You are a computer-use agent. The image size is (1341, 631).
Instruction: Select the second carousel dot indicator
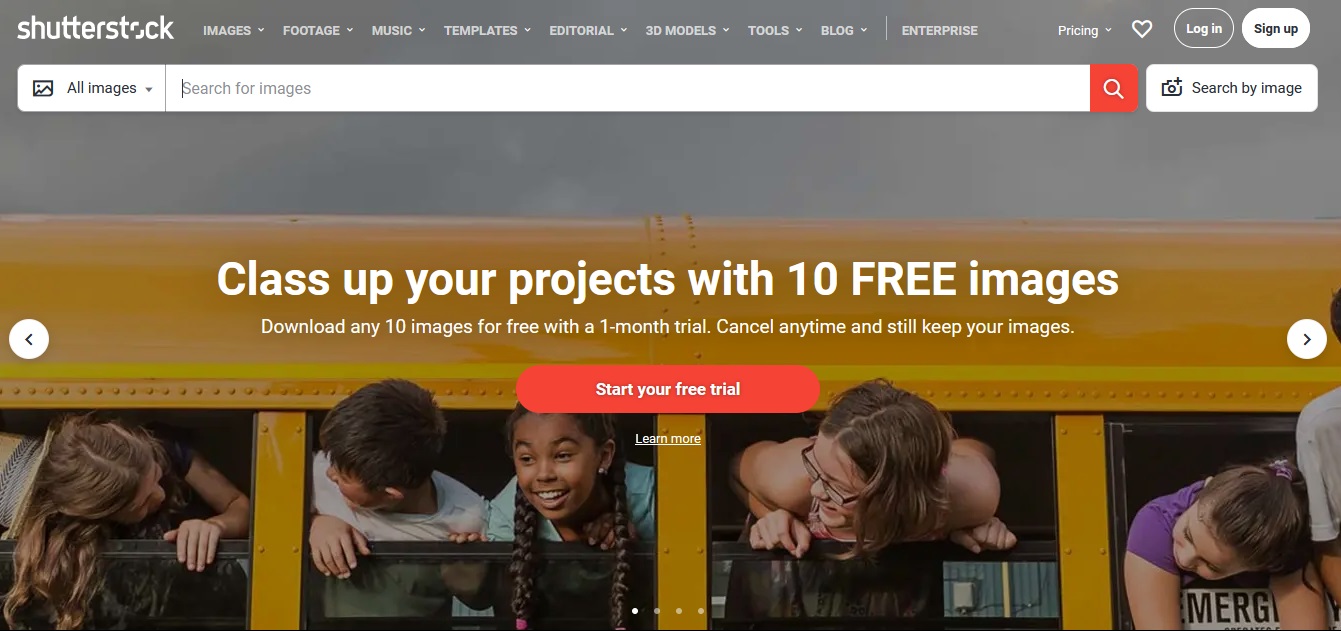pyautogui.click(x=657, y=610)
